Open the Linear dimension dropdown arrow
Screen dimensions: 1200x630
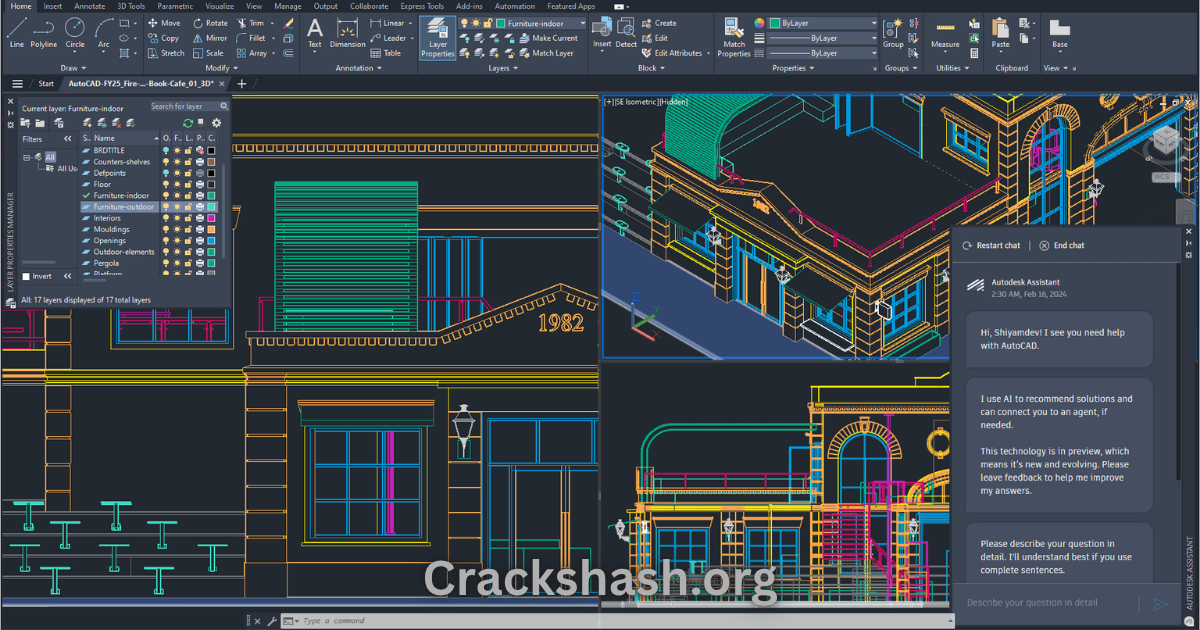[x=410, y=23]
